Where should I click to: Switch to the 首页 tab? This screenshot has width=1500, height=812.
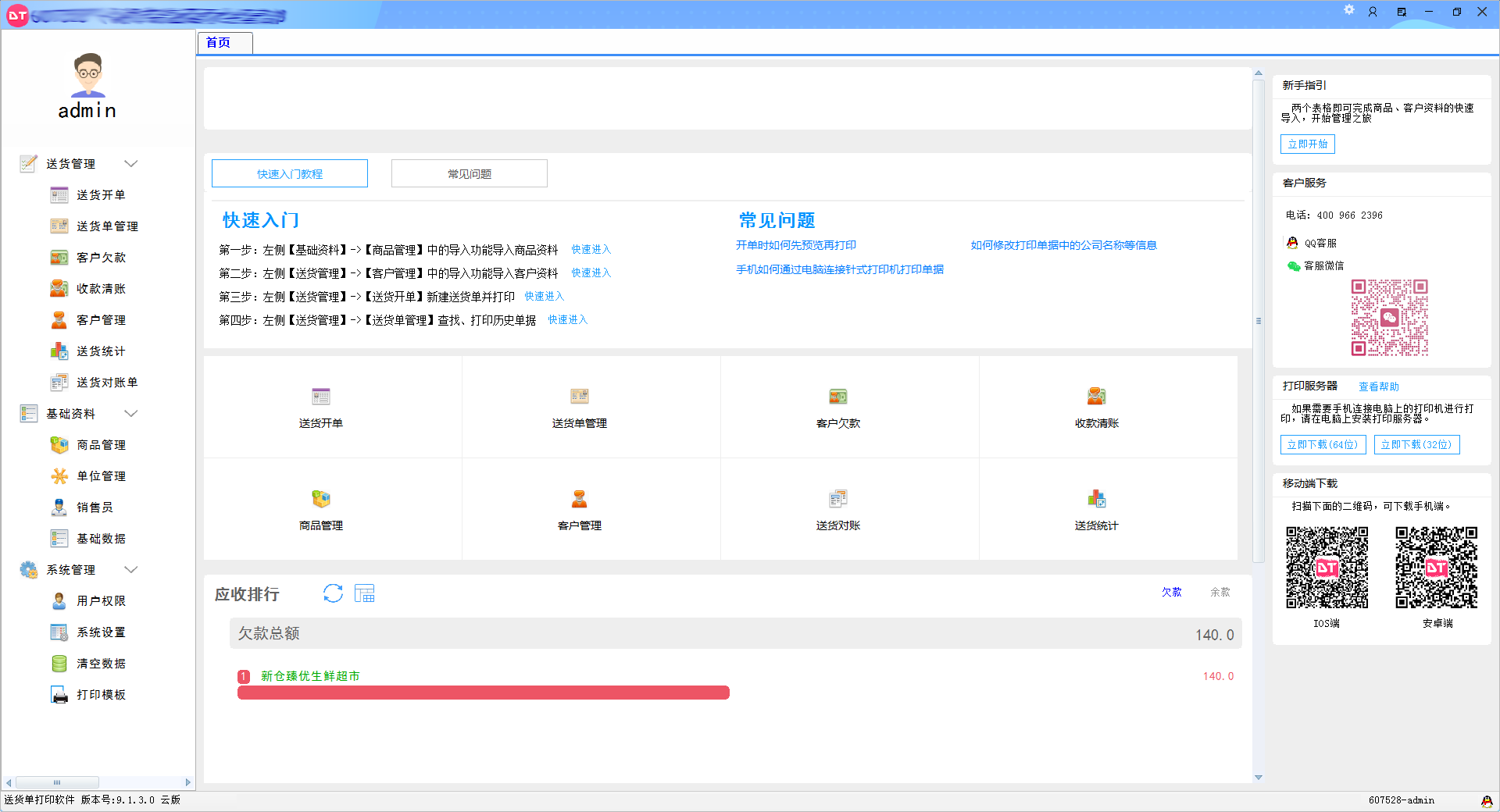(225, 43)
